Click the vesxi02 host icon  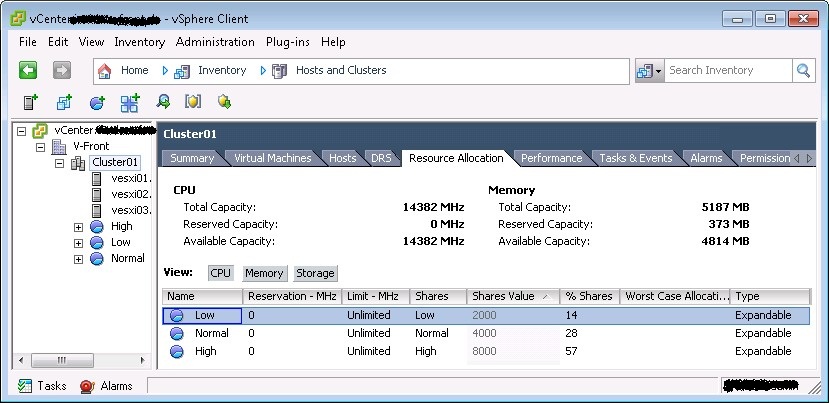96,195
